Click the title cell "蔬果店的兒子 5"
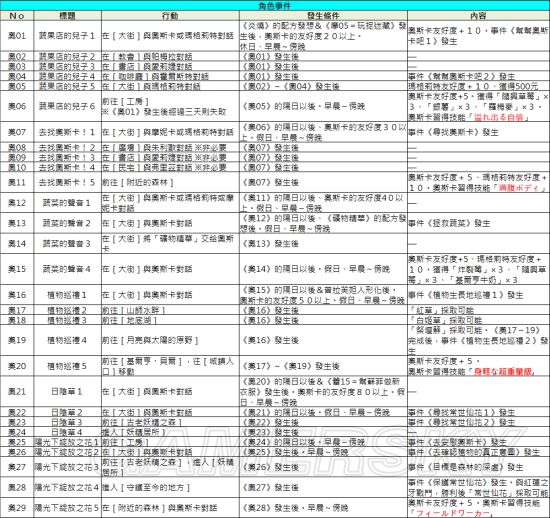 [x=67, y=86]
